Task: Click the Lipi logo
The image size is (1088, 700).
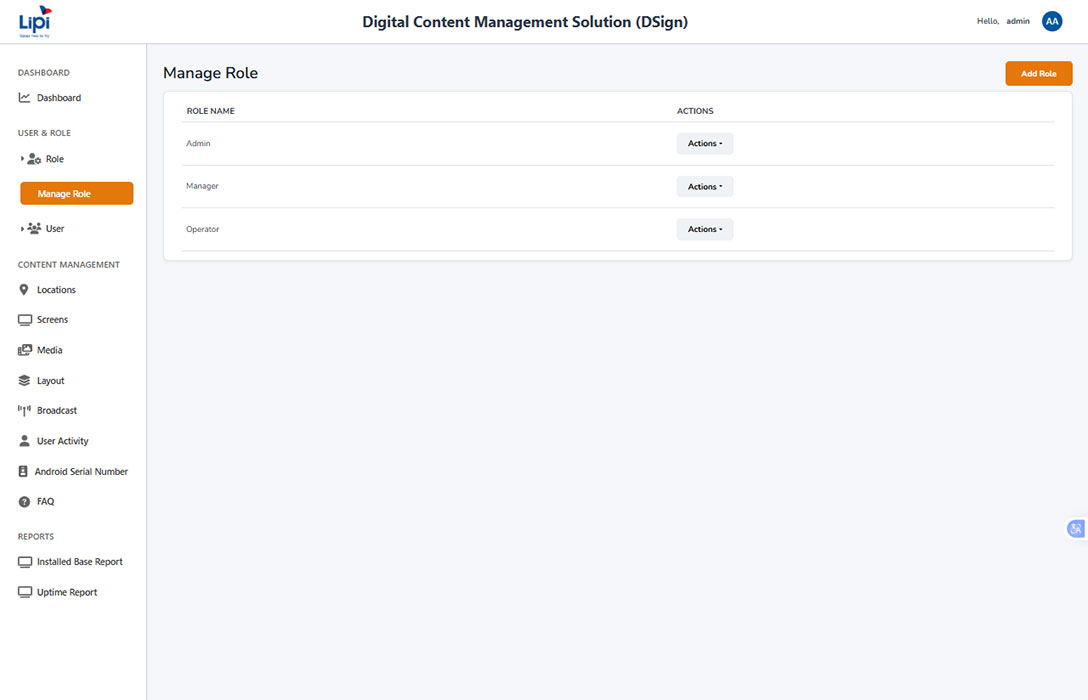Action: (x=35, y=22)
